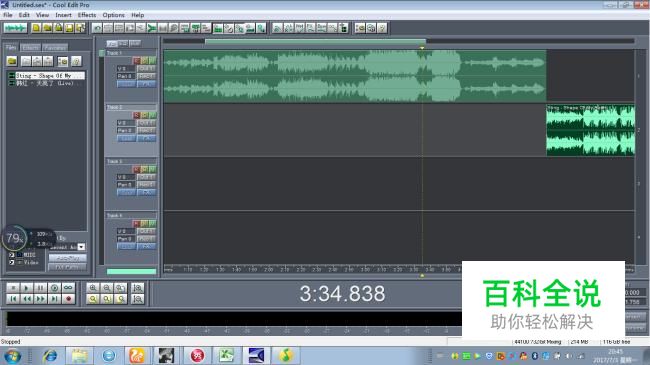Viewport: 650px width, 365px height.
Task: Click Play to End circled play button
Action: [x=54, y=287]
